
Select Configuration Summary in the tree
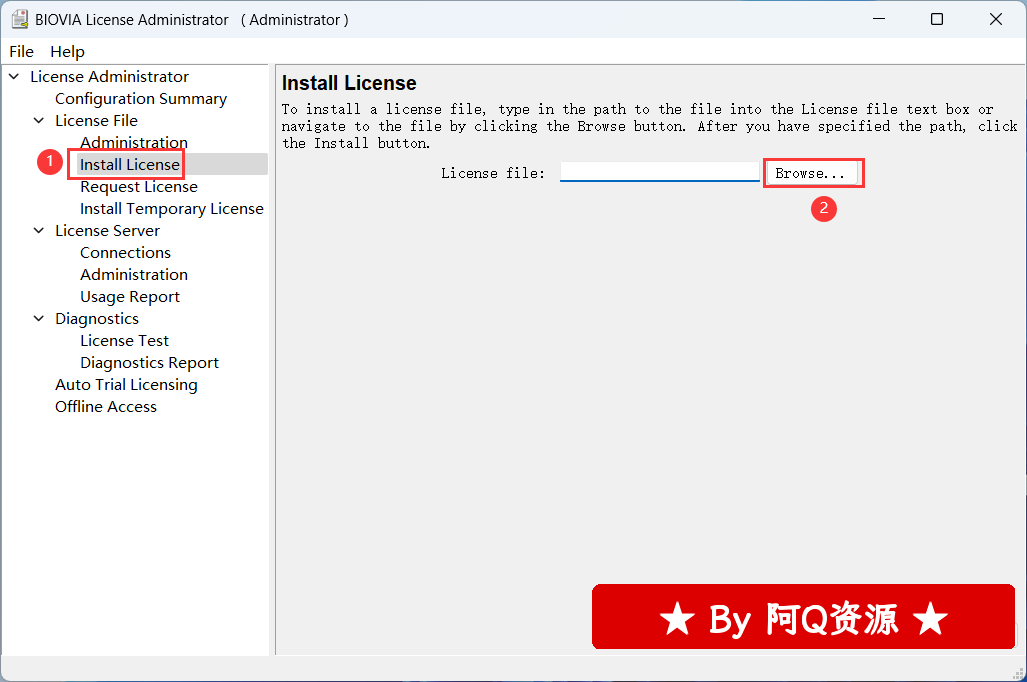(140, 99)
